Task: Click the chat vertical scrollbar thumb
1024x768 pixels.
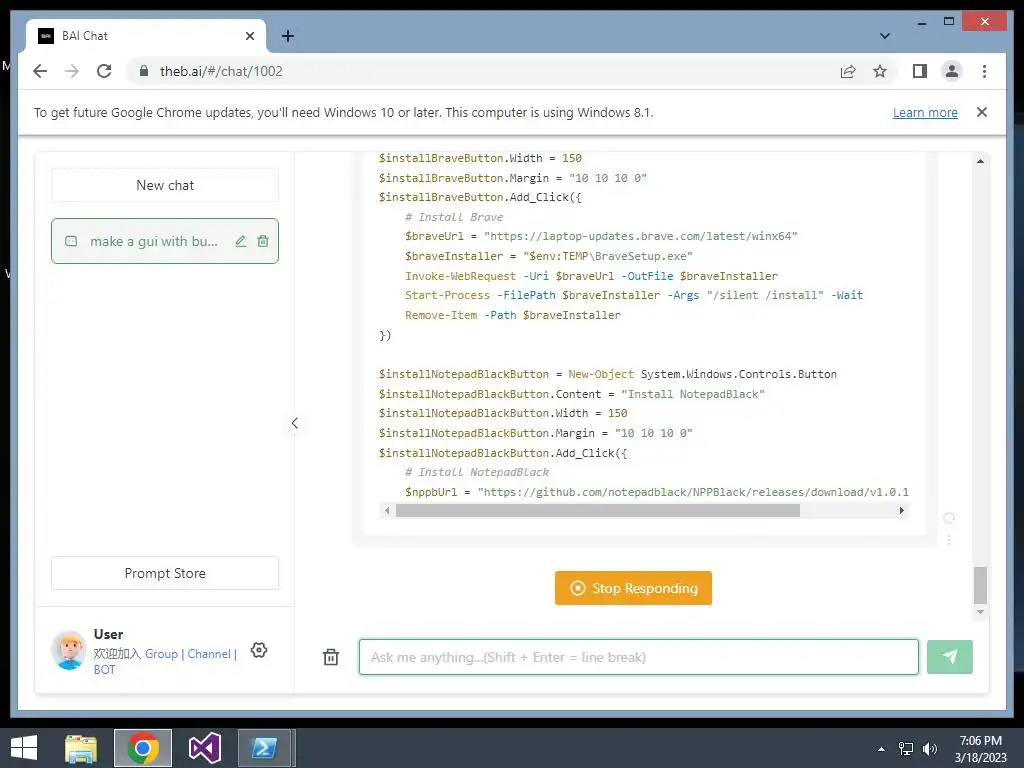Action: (x=980, y=585)
